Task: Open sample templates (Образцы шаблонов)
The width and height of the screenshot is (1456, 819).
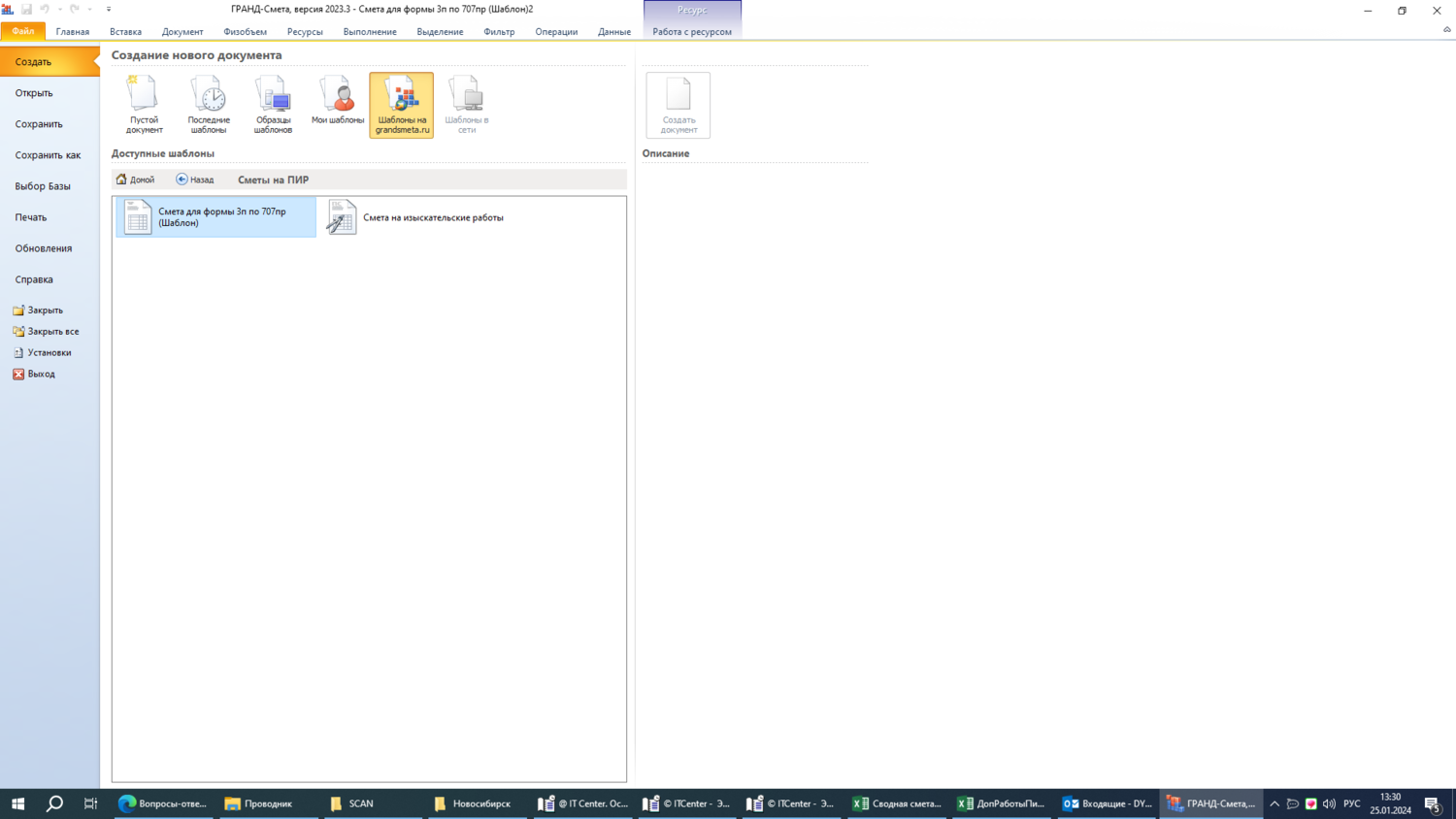Action: point(273,105)
